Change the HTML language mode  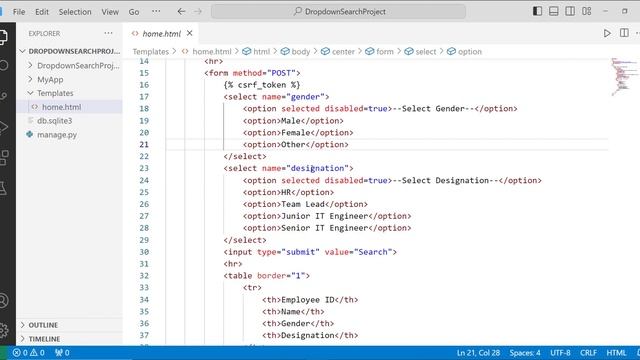click(x=616, y=353)
